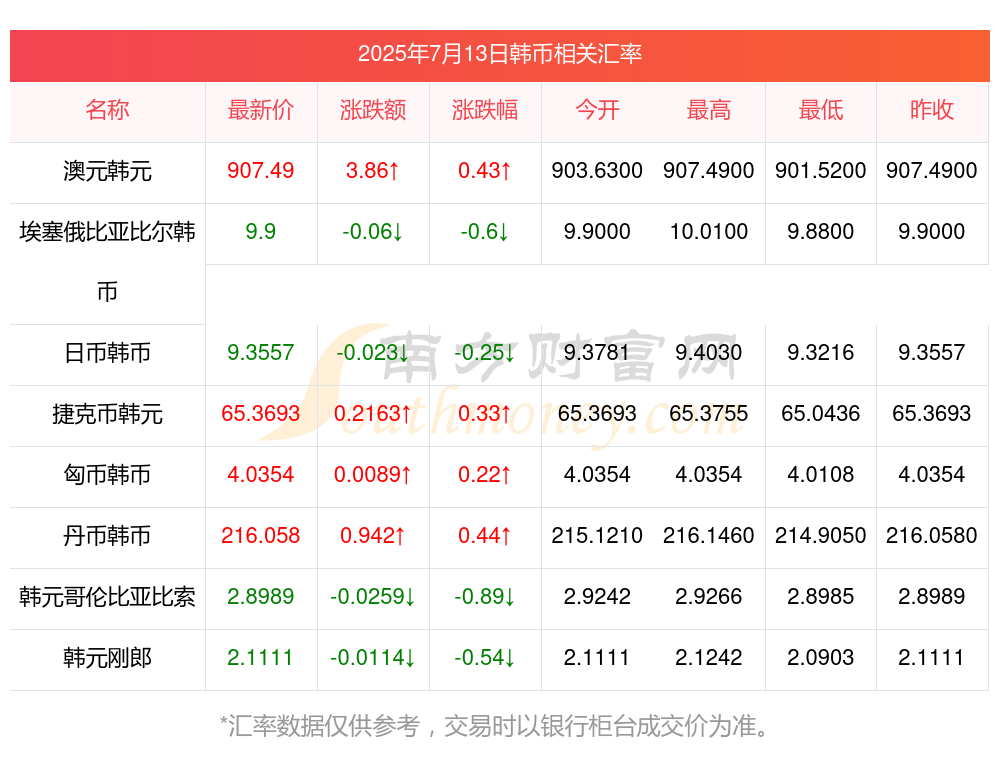Click the 韩元刚郎 row name
Viewport: 1000px width, 757px height.
click(x=107, y=658)
